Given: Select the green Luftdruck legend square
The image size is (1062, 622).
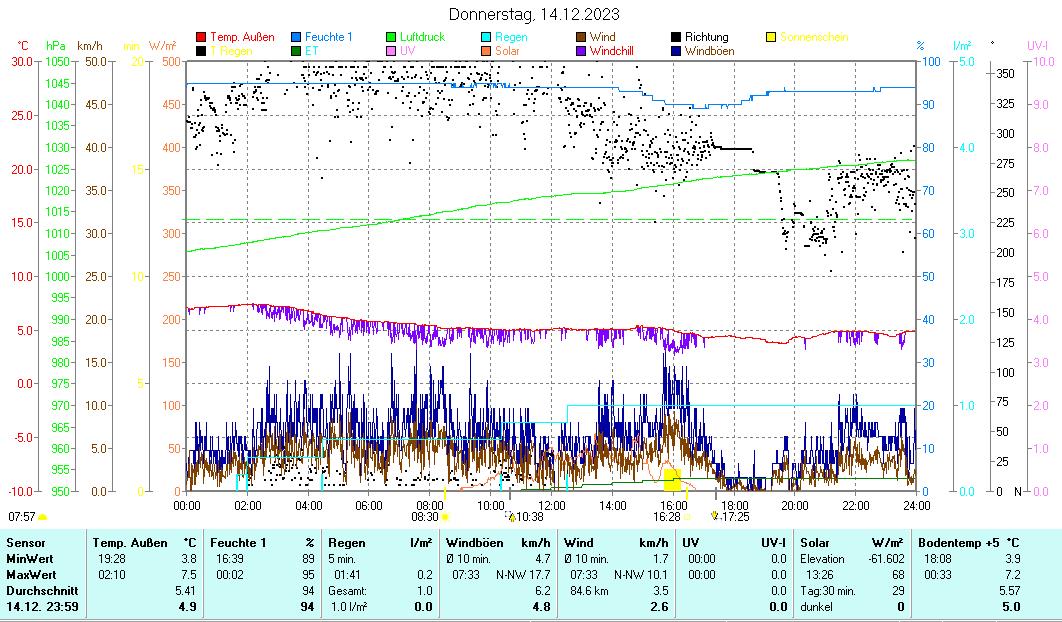Looking at the screenshot, I should click(392, 38).
